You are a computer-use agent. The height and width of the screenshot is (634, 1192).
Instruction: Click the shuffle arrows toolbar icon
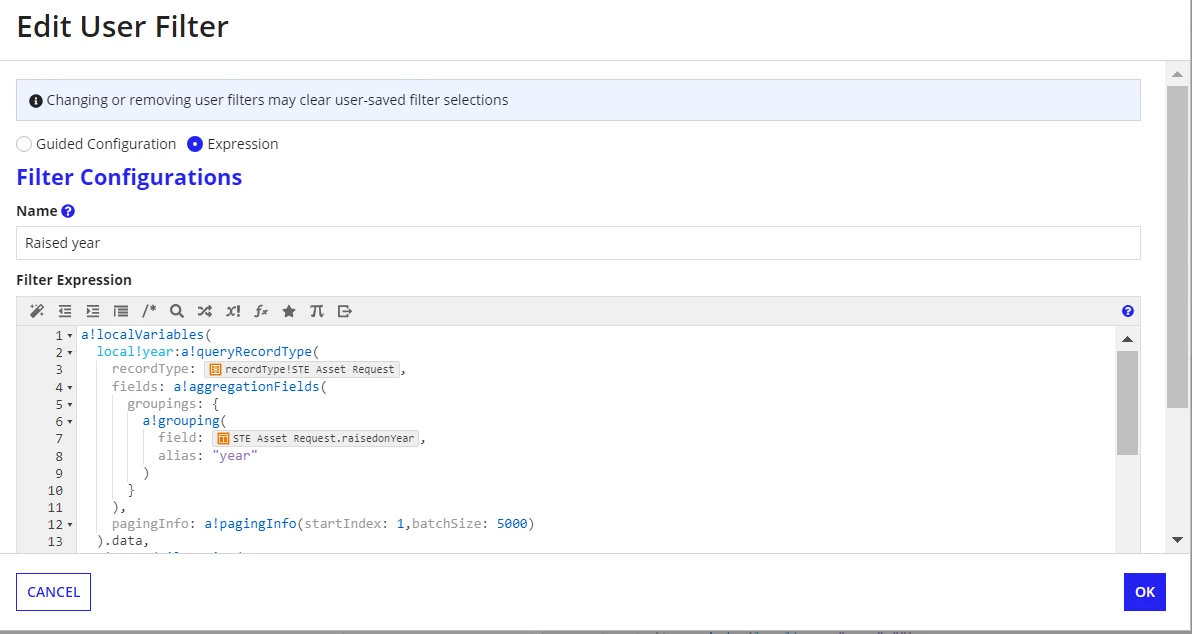(204, 311)
